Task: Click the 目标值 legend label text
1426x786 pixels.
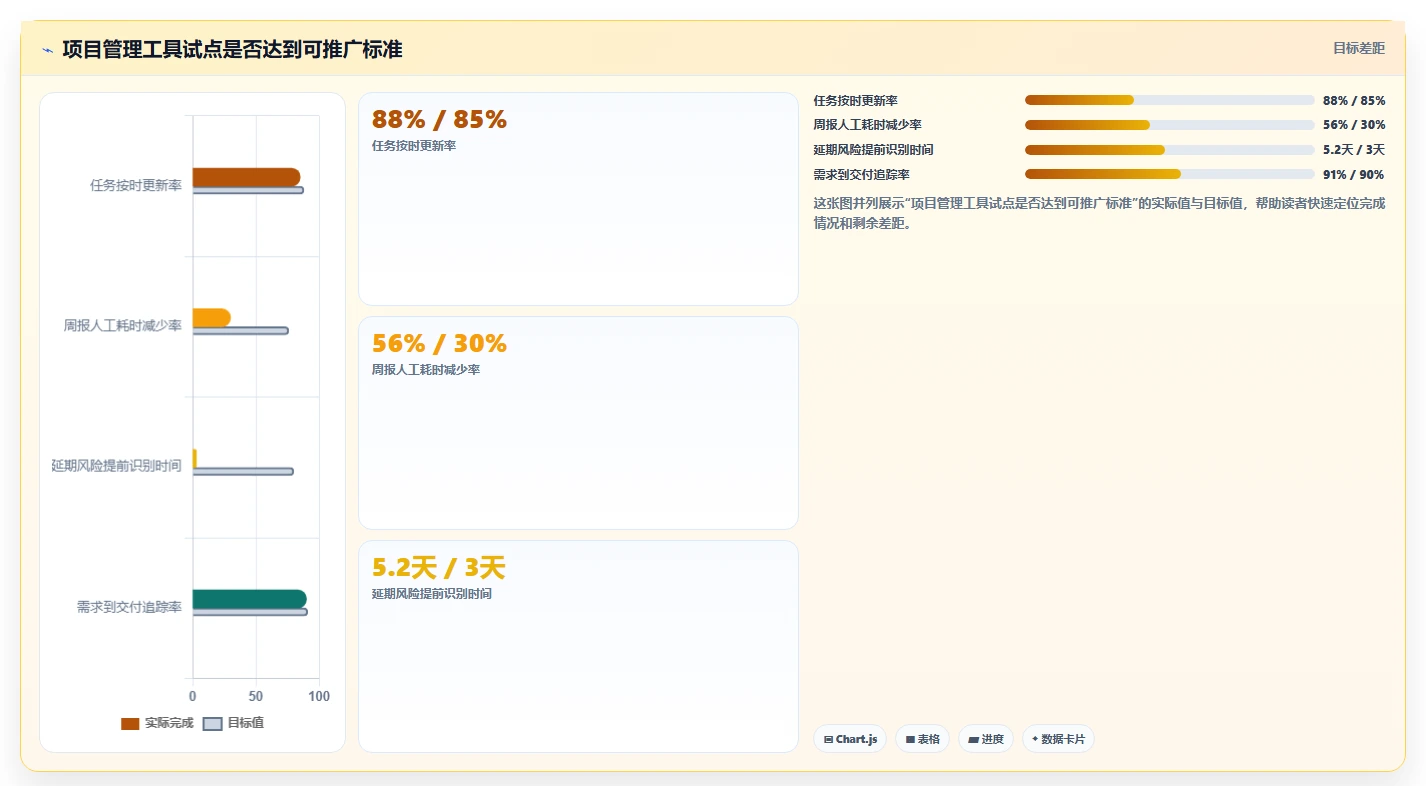Action: (246, 723)
